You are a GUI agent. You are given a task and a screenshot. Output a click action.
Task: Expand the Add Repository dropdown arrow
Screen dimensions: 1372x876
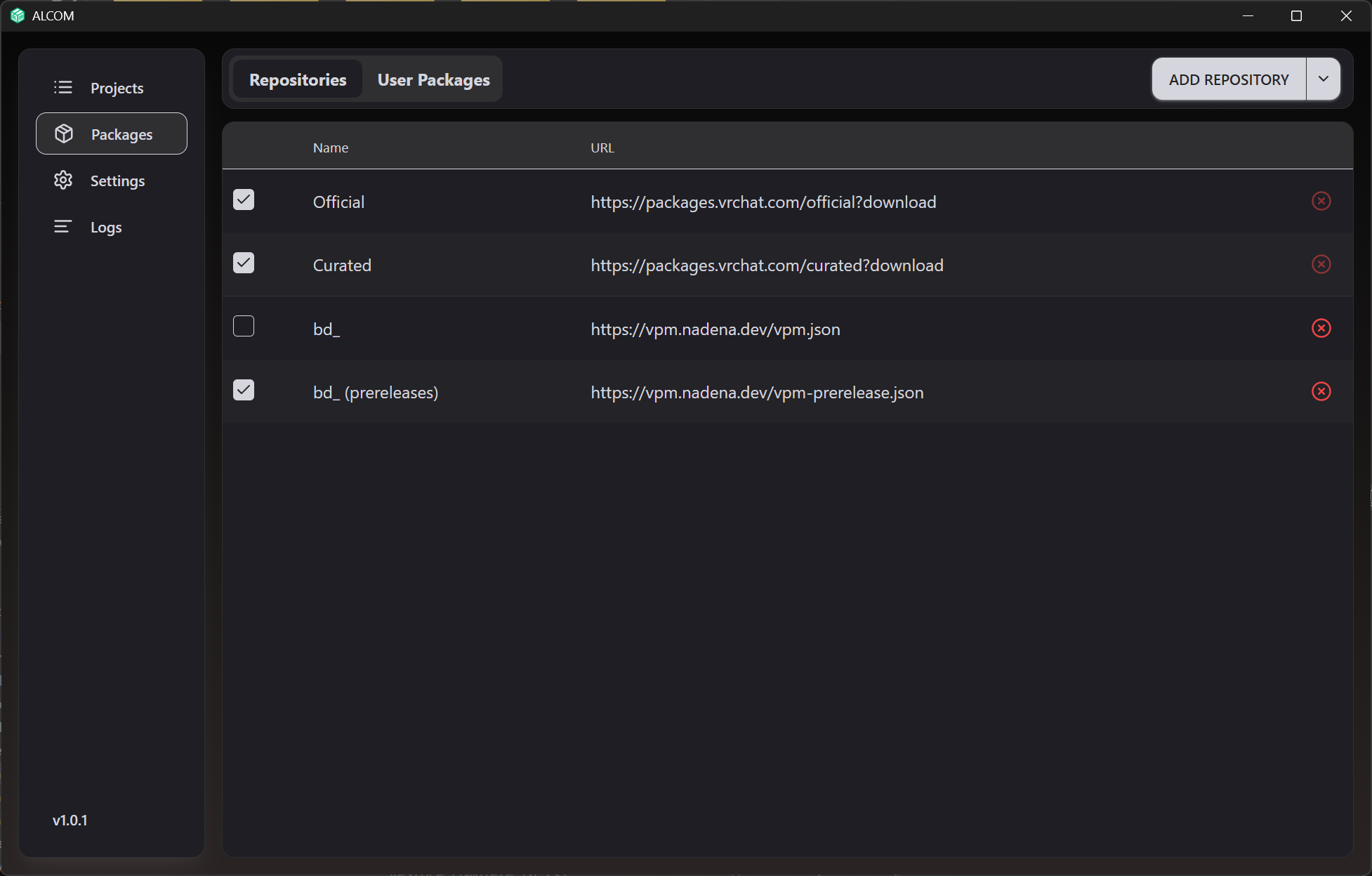(1323, 79)
